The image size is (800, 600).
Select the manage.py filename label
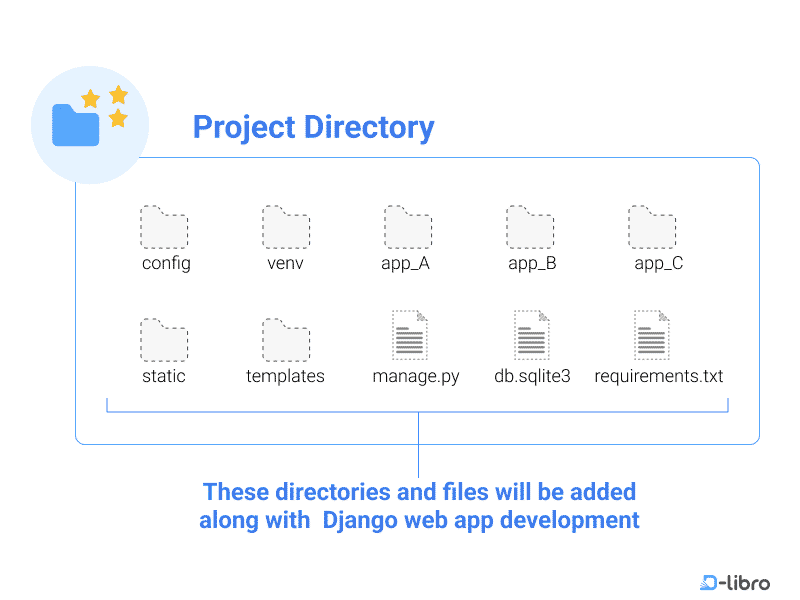416,377
